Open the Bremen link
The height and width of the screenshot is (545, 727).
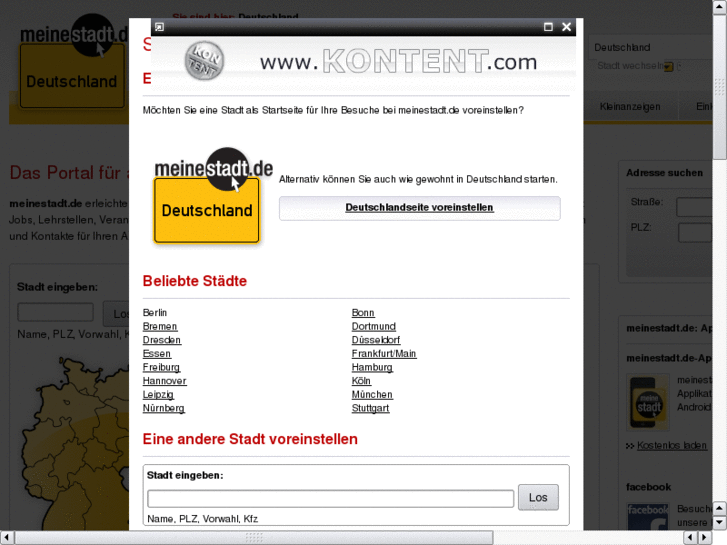pos(160,327)
